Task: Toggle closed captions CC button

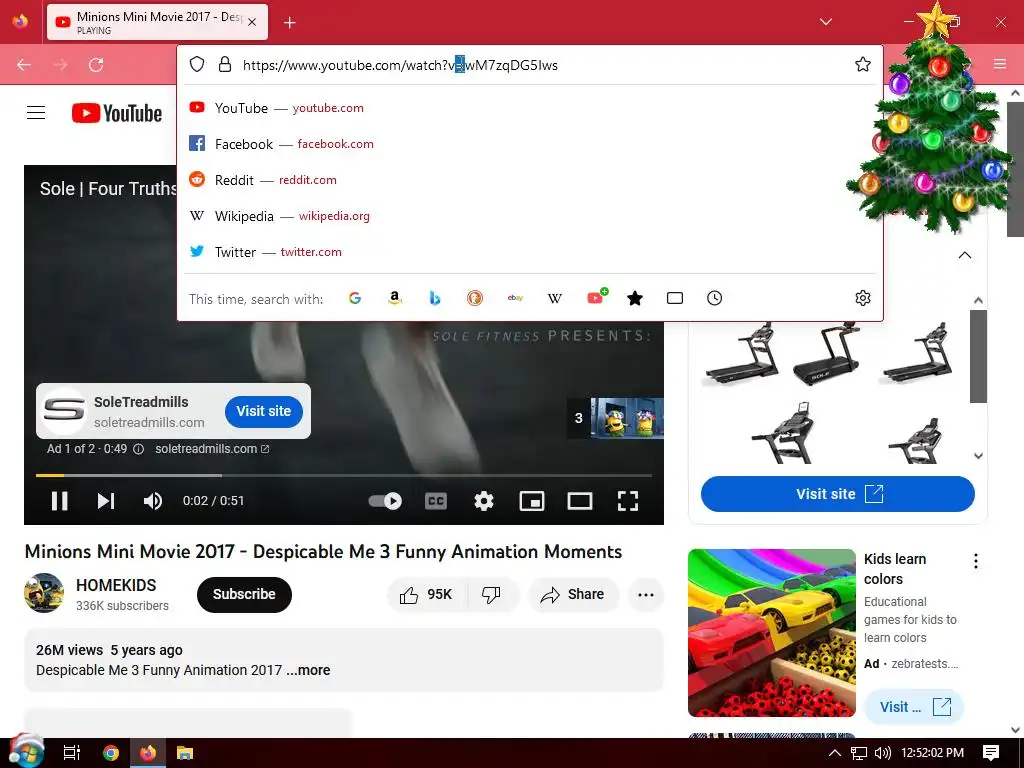Action: (436, 501)
